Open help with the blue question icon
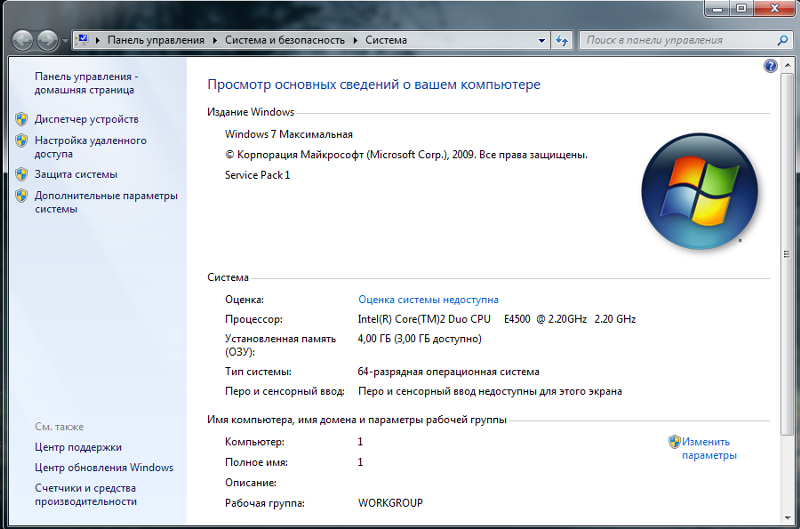800x529 pixels. click(770, 66)
